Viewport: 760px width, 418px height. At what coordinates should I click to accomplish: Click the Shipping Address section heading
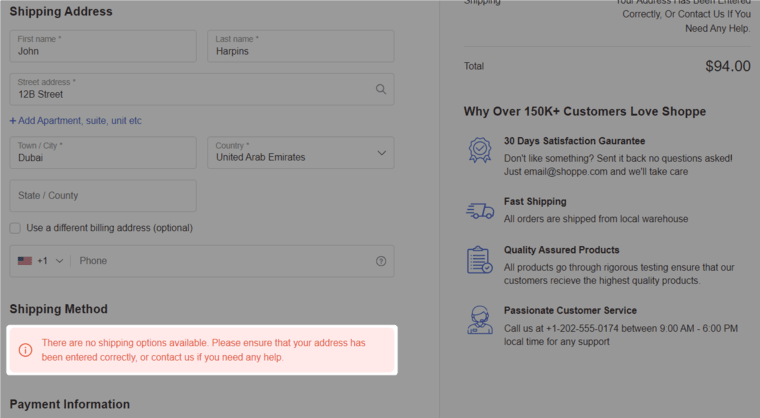click(x=61, y=12)
